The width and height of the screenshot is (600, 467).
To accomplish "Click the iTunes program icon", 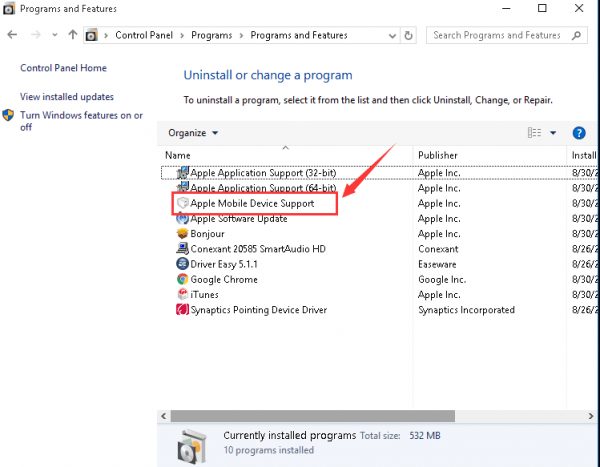I will point(183,295).
